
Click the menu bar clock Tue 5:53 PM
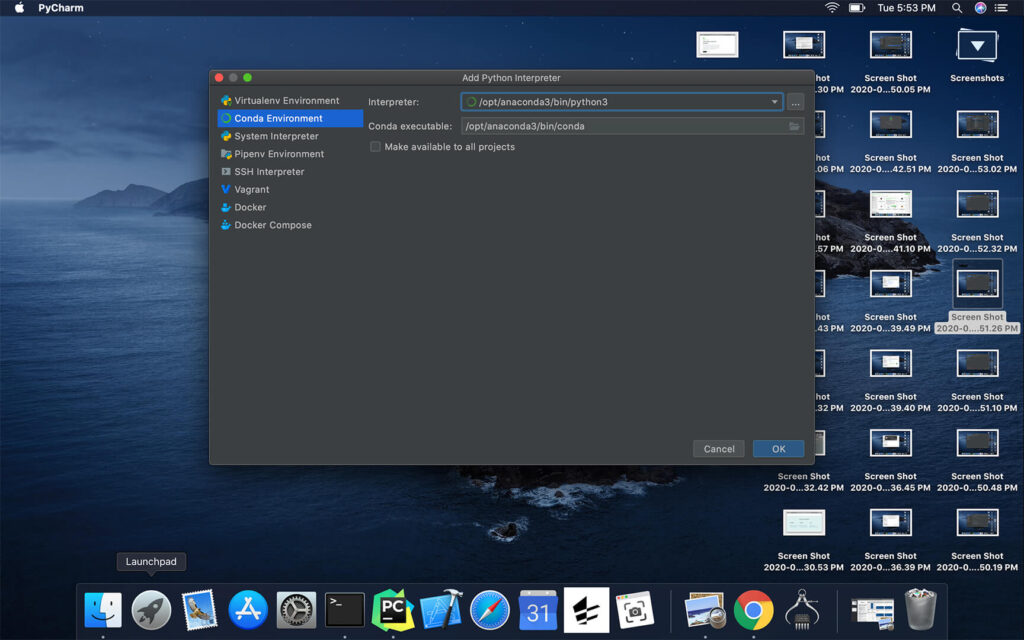pyautogui.click(x=906, y=8)
